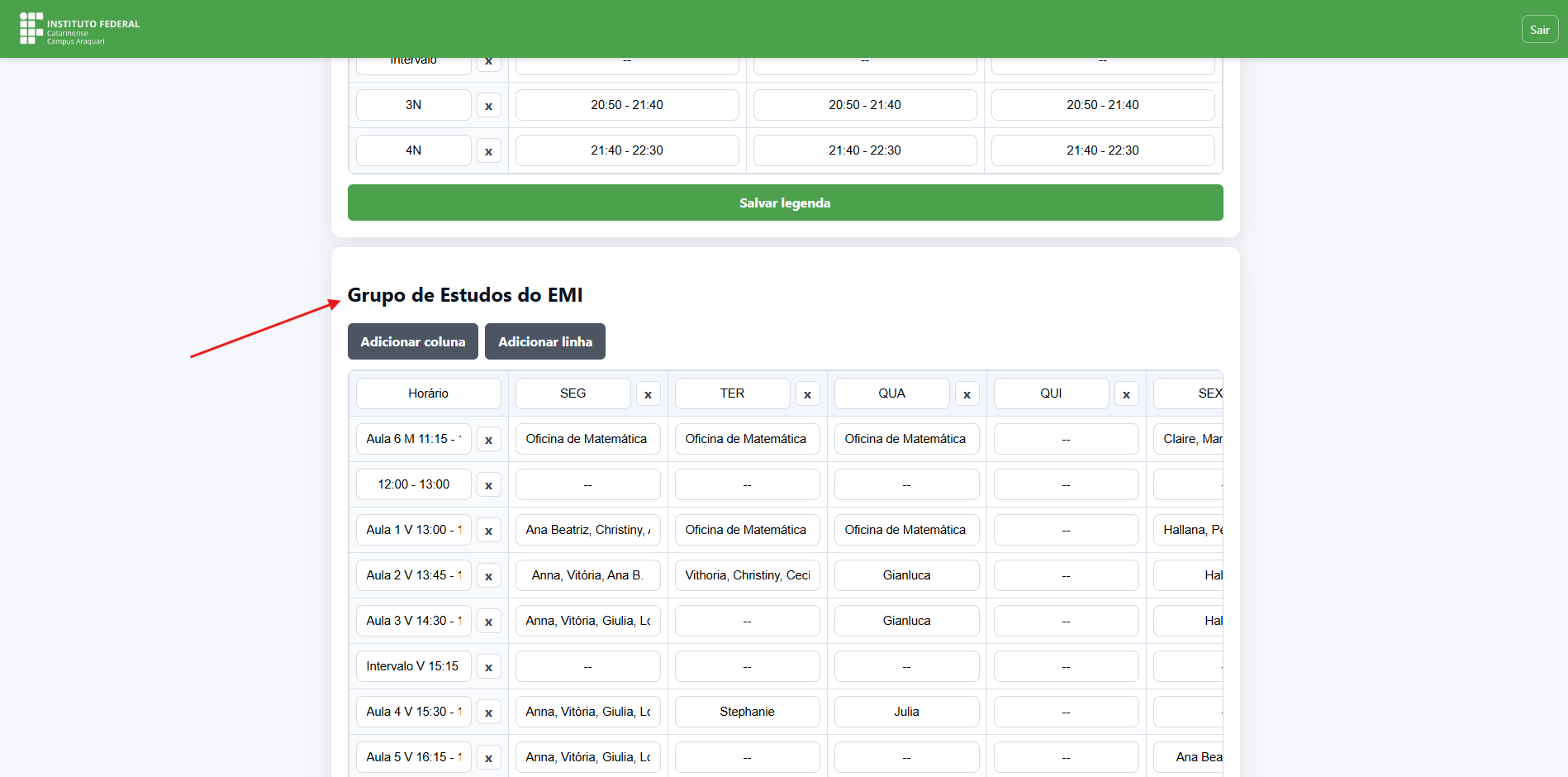Edit SEX cell Claire, Mar
Image resolution: width=1568 pixels, height=777 pixels.
click(1189, 439)
